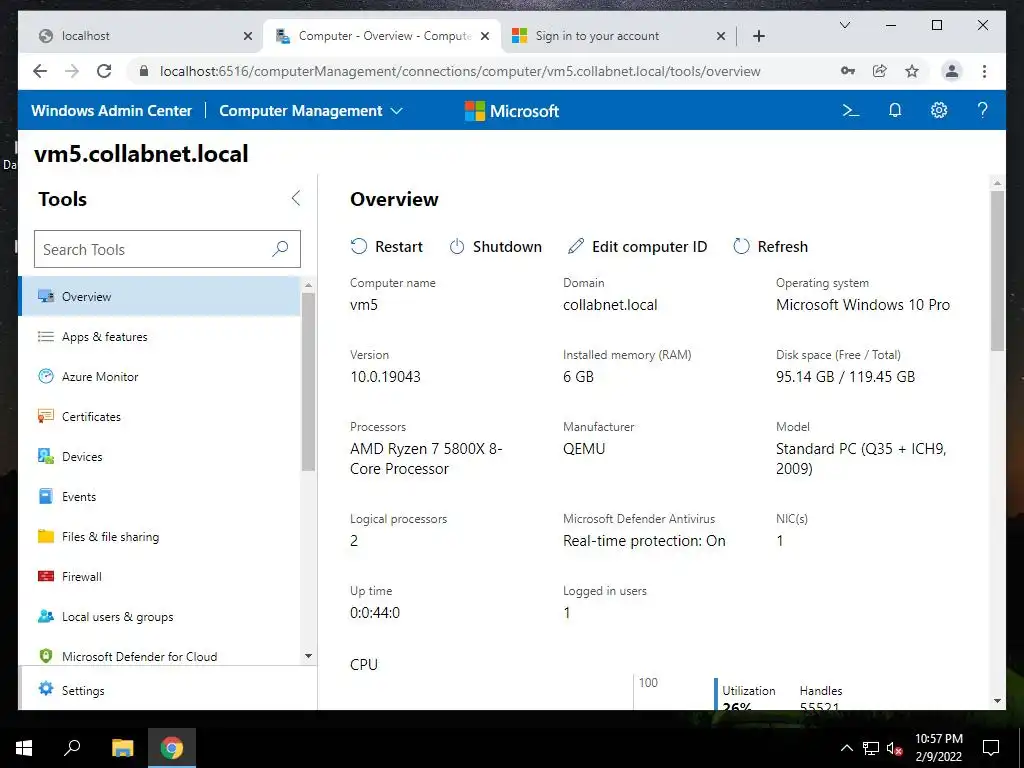Open PowerShell from the header bar

point(850,110)
